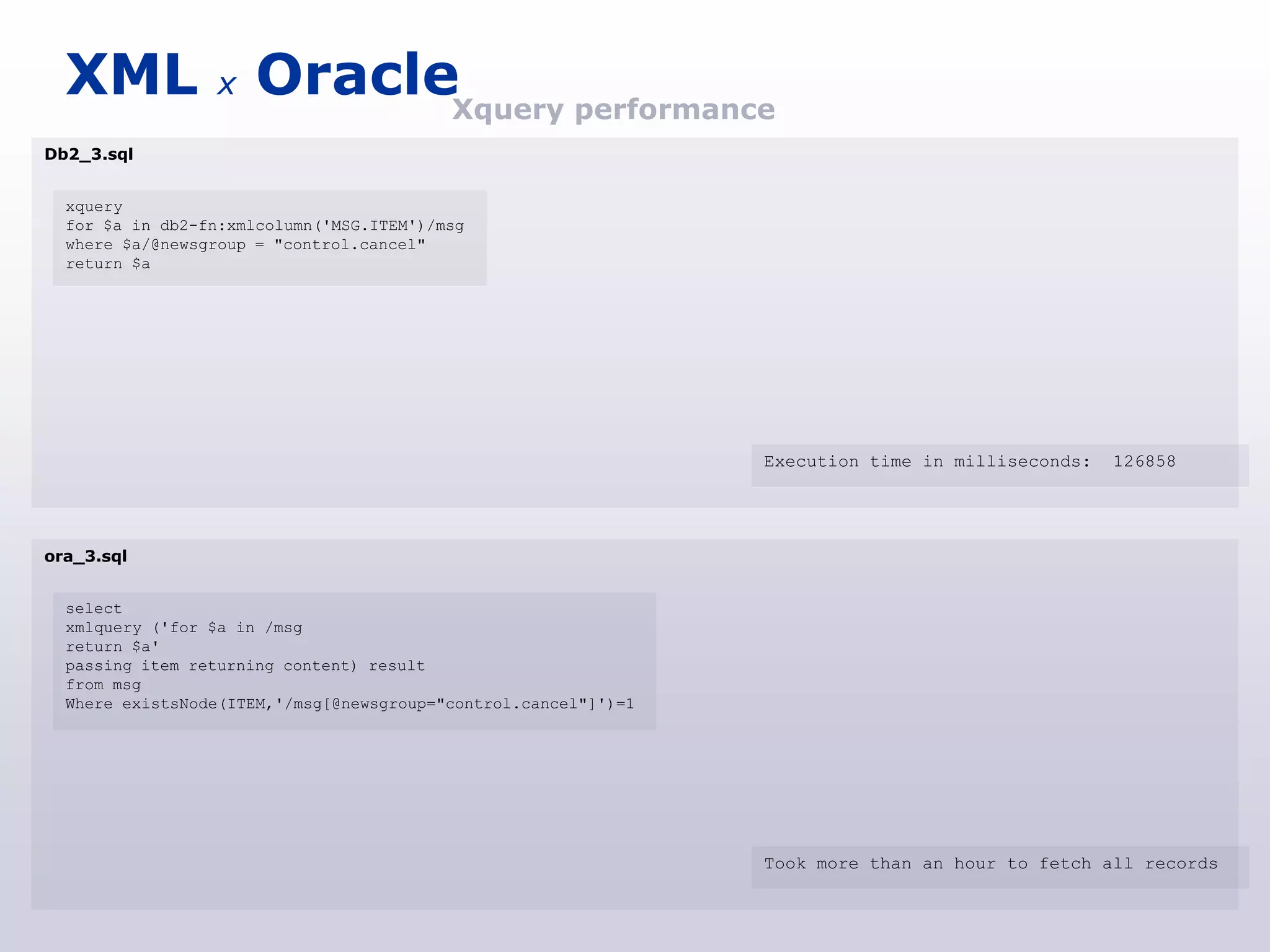Image resolution: width=1270 pixels, height=952 pixels.
Task: Click the 'from msg' line
Action: click(103, 685)
